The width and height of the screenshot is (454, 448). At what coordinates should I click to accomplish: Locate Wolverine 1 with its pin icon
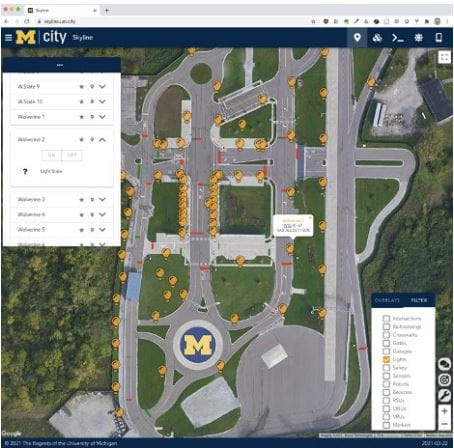point(92,117)
